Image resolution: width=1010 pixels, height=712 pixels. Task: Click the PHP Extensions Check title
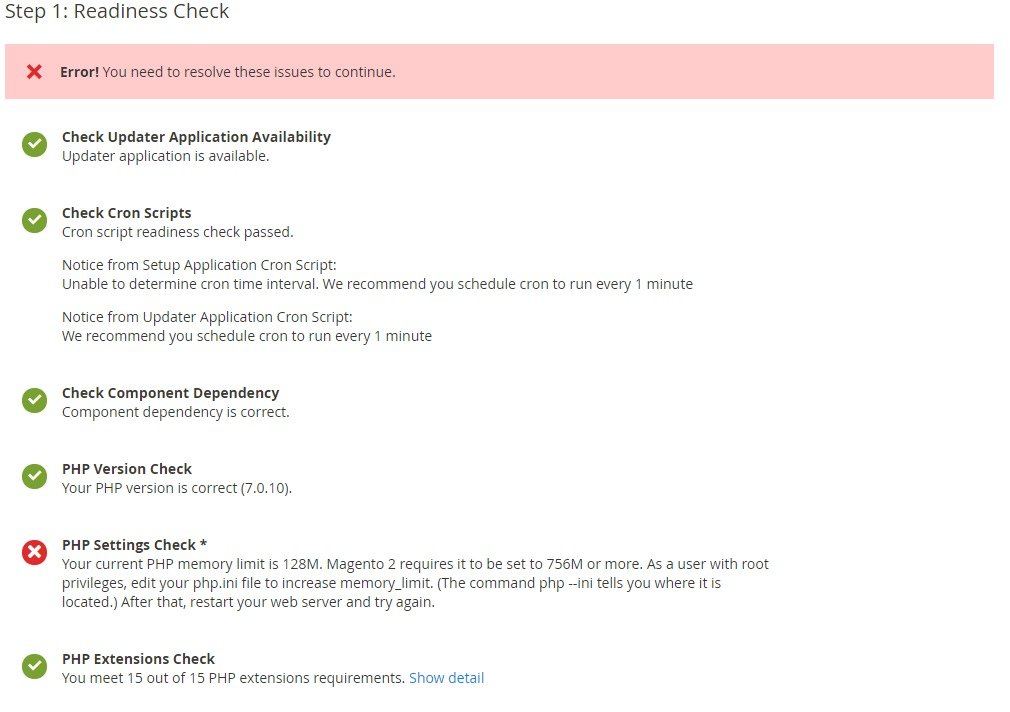[x=138, y=659]
